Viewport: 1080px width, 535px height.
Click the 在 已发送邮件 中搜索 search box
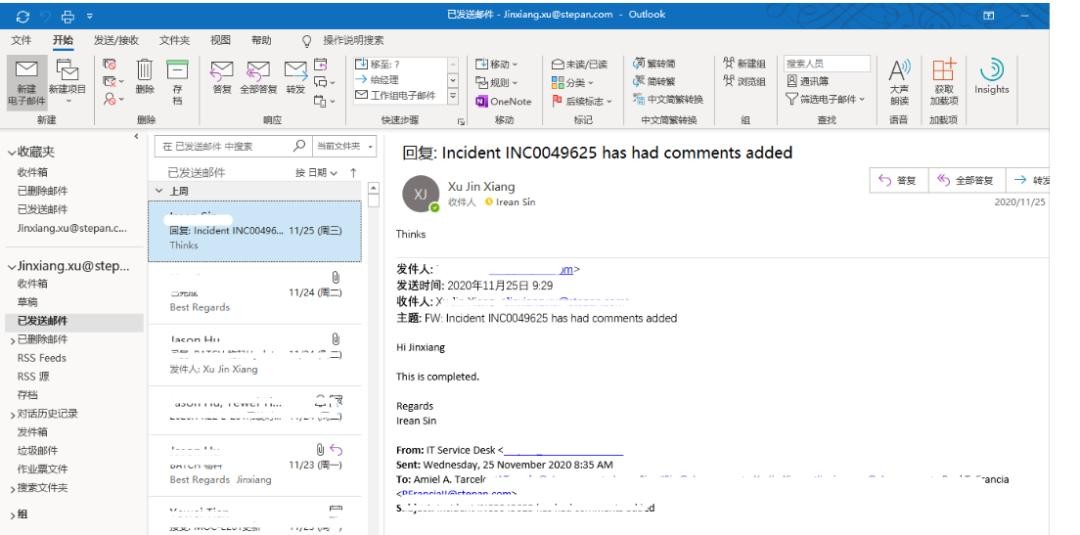click(x=233, y=146)
